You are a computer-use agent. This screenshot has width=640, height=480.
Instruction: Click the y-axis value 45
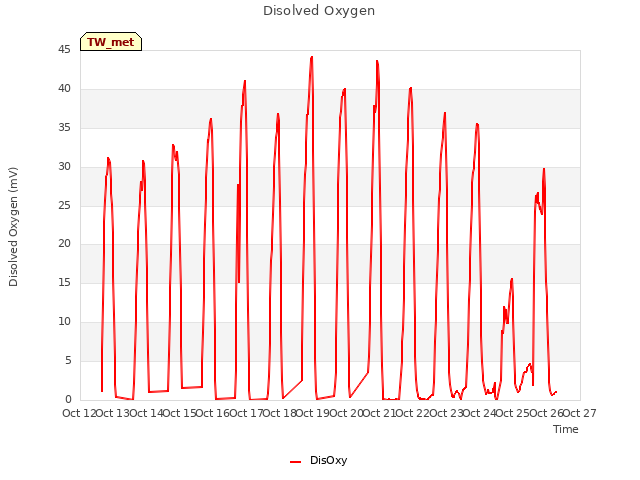[x=64, y=50]
